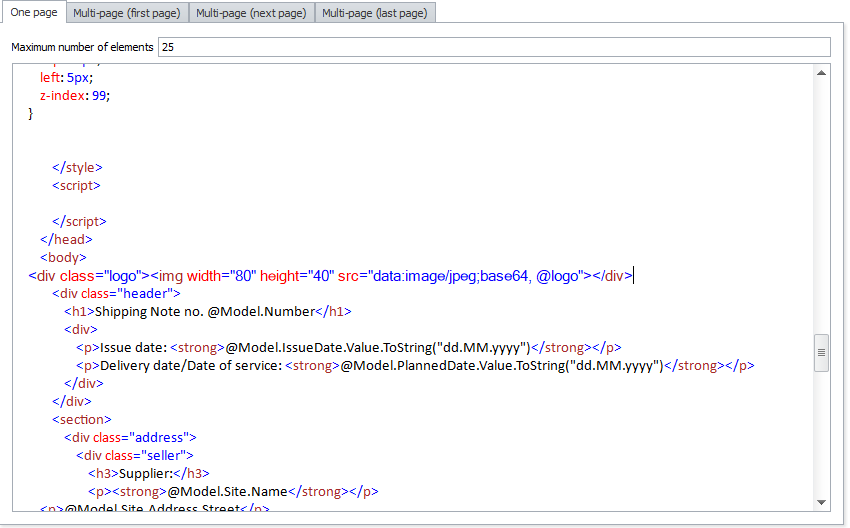850x528 pixels.
Task: Click the <body> line
Action: pyautogui.click(x=63, y=257)
